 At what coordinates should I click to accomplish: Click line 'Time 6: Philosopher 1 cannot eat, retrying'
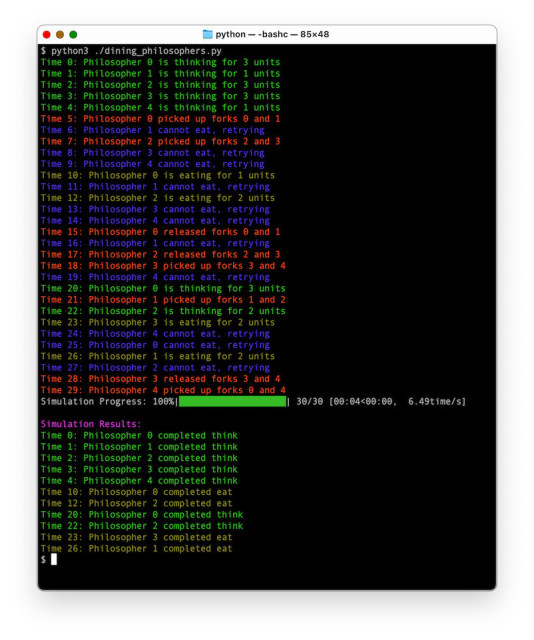pos(152,130)
